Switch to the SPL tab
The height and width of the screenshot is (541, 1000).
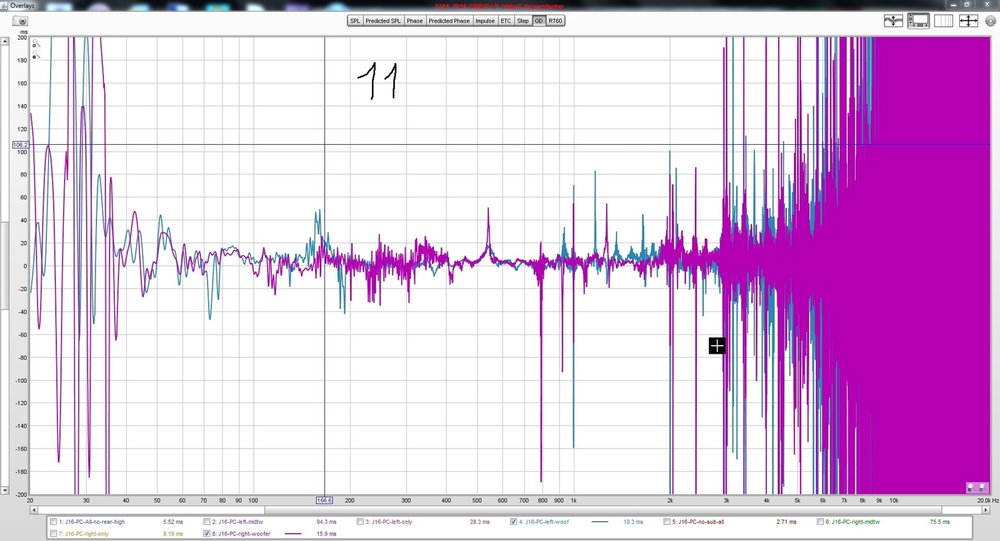(355, 21)
